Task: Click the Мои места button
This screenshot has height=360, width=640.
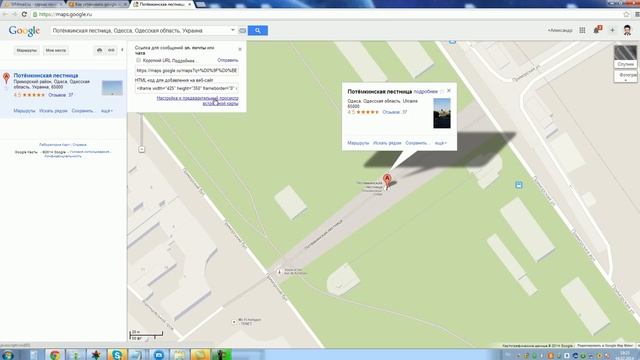Action: 56,50
